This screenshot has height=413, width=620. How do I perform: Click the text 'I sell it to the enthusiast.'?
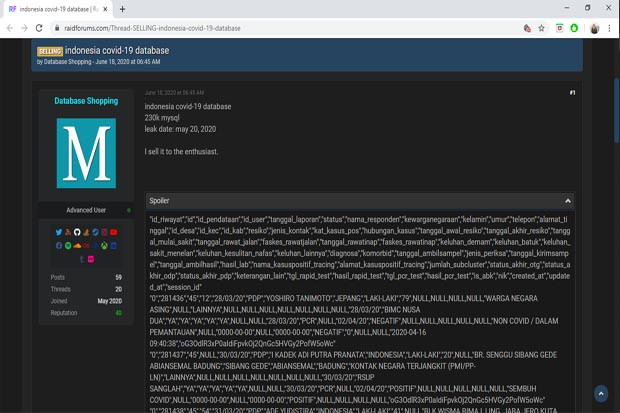(x=181, y=152)
